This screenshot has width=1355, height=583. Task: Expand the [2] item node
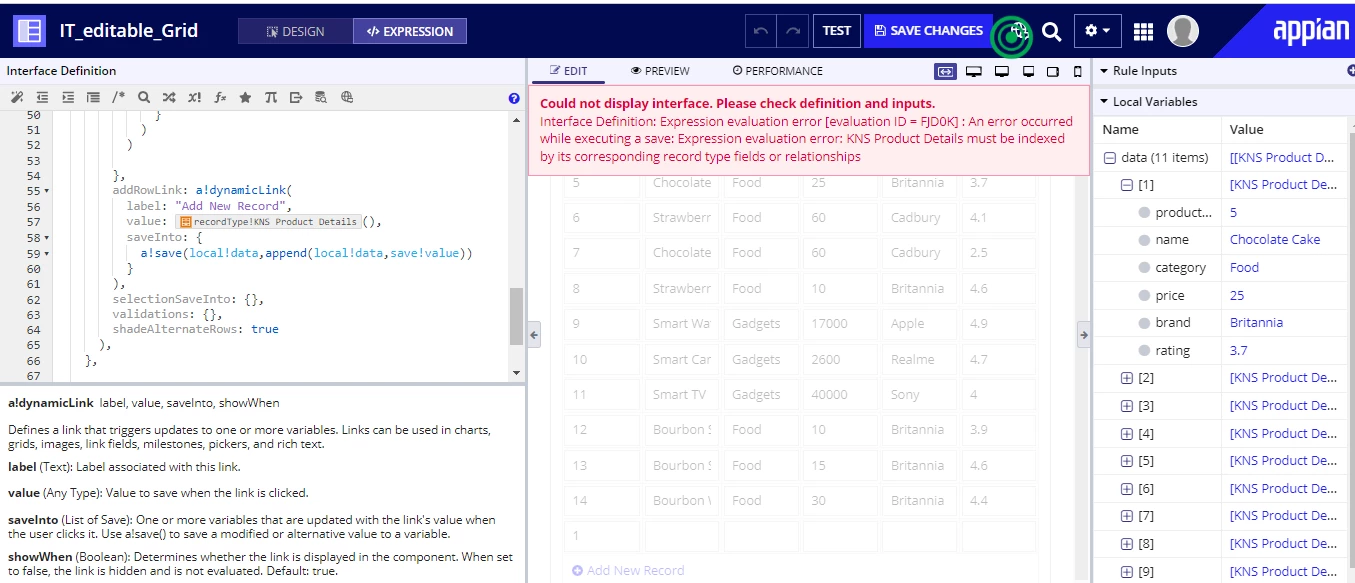pyautogui.click(x=1127, y=378)
